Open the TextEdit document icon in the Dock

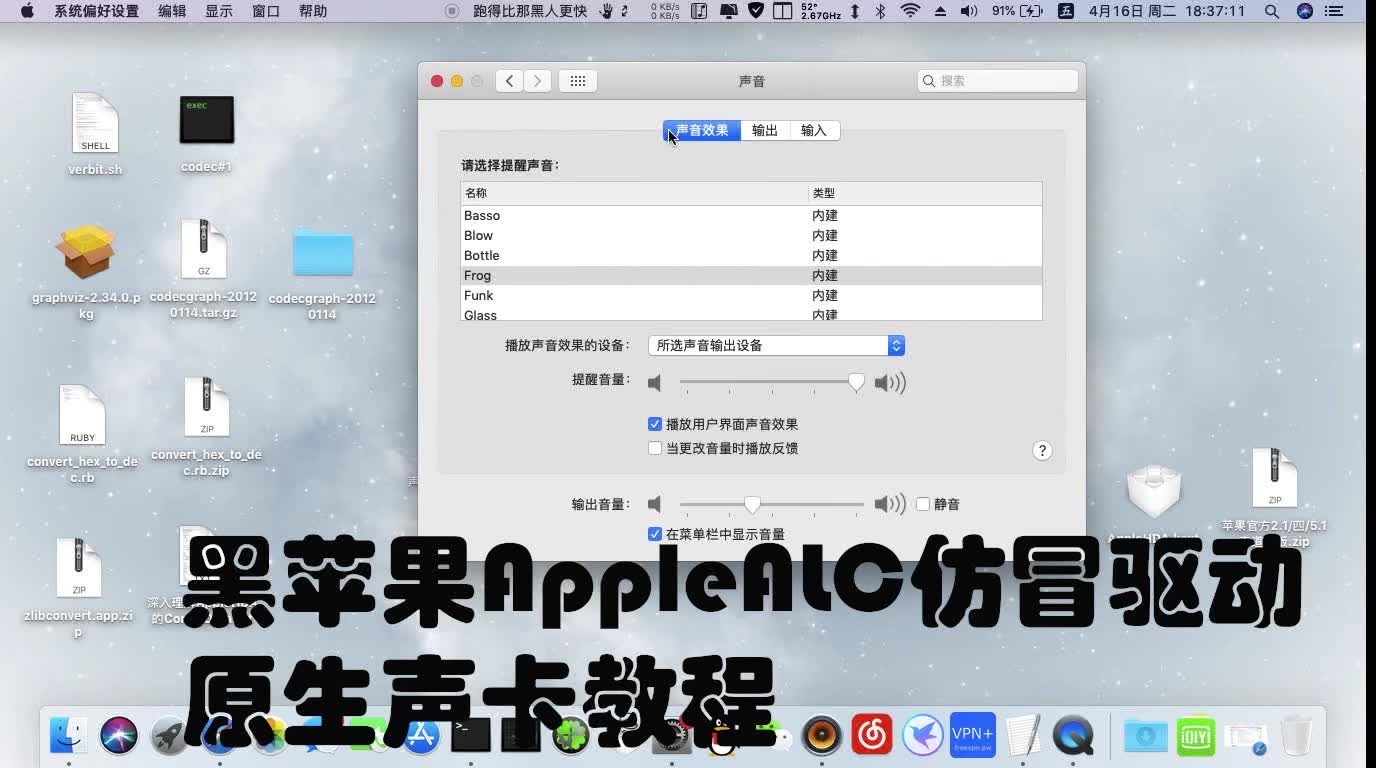(1023, 735)
